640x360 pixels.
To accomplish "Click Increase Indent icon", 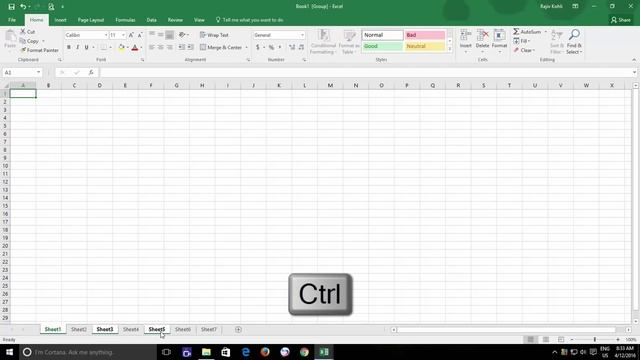I will click(x=191, y=47).
